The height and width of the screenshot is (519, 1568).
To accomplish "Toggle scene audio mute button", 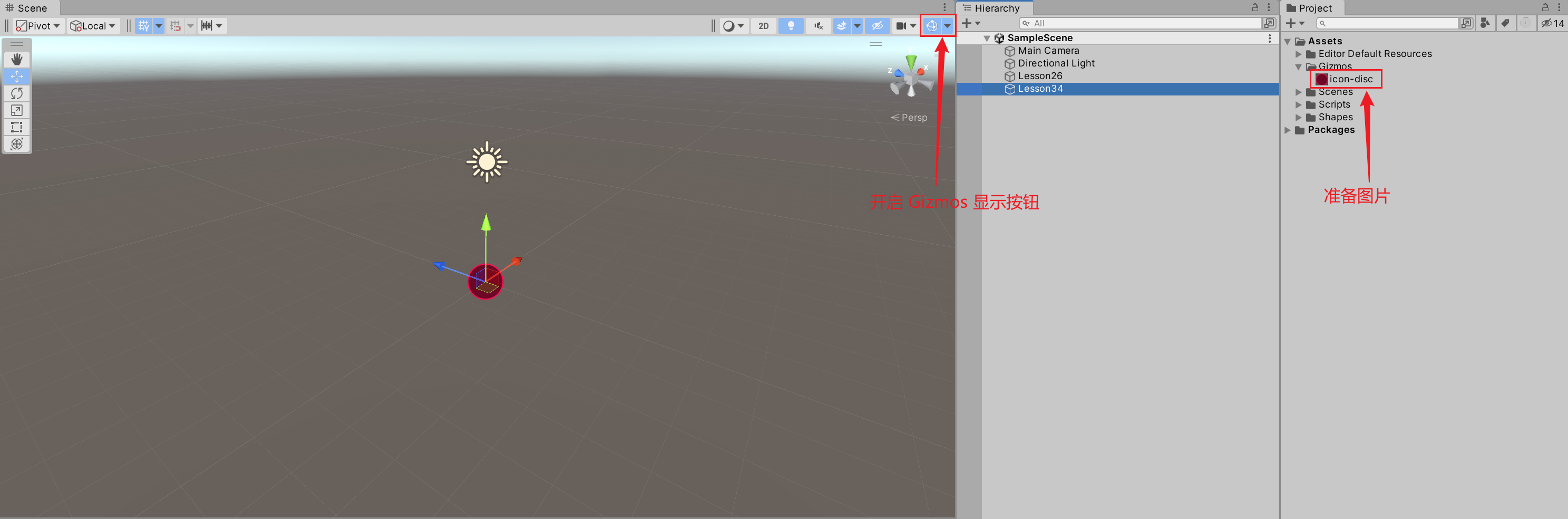I will point(818,26).
